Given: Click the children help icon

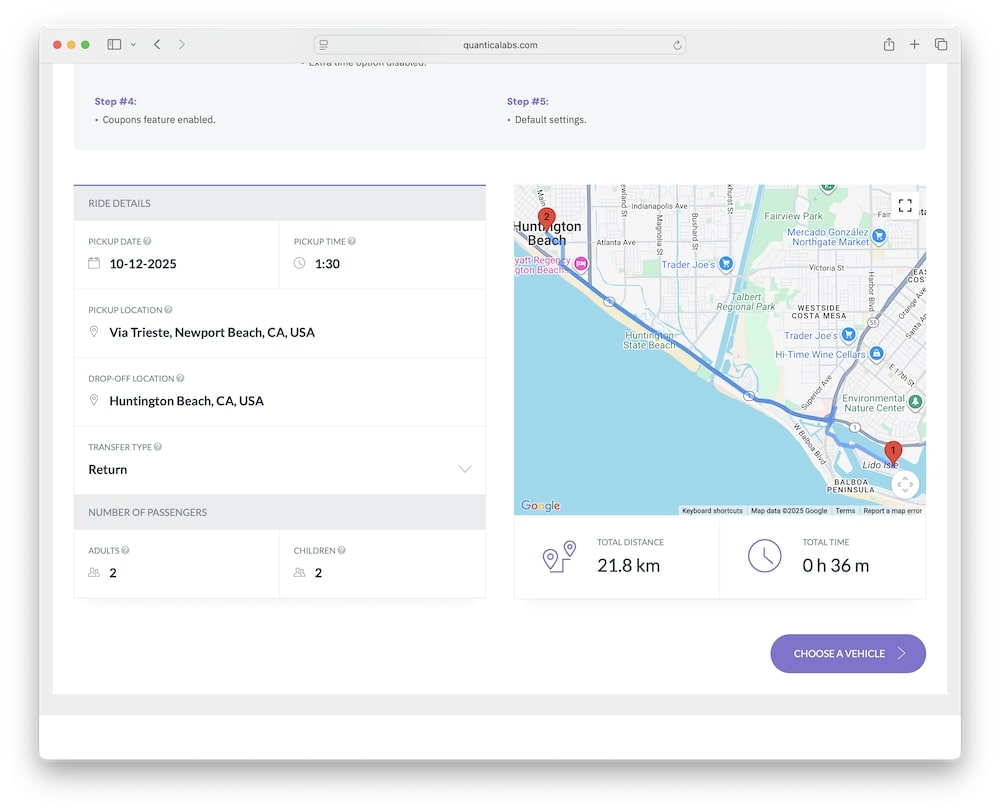Looking at the screenshot, I should coord(342,550).
